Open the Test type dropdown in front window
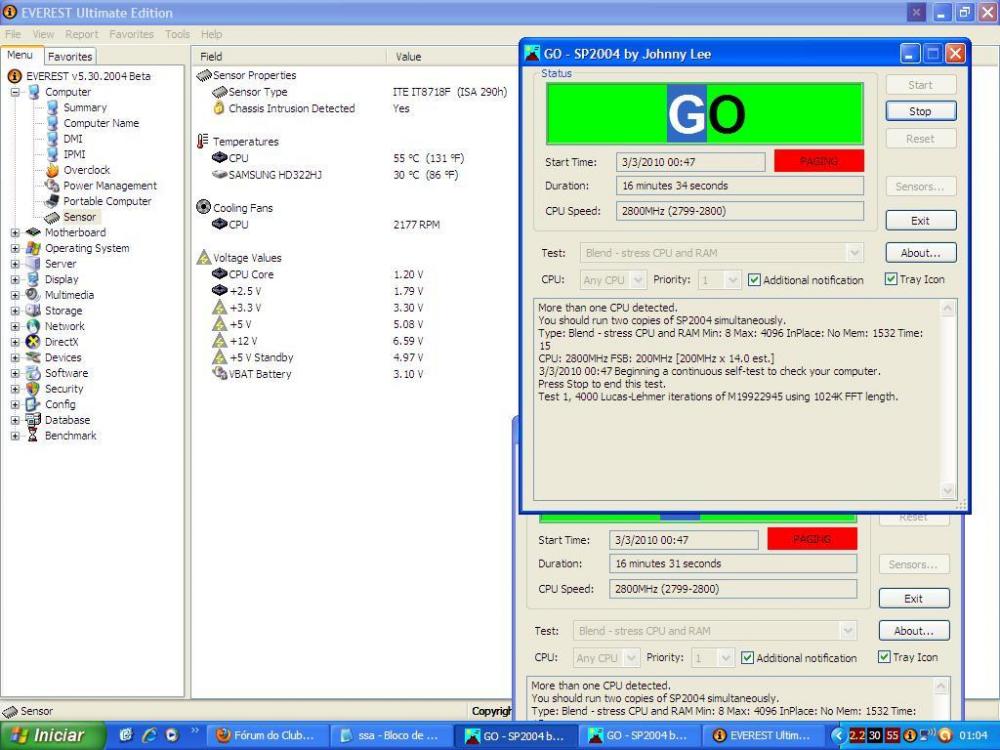 pyautogui.click(x=853, y=253)
